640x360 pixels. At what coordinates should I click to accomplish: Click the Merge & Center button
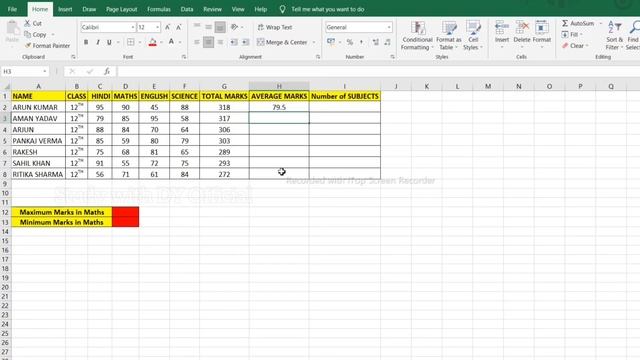click(x=282, y=42)
